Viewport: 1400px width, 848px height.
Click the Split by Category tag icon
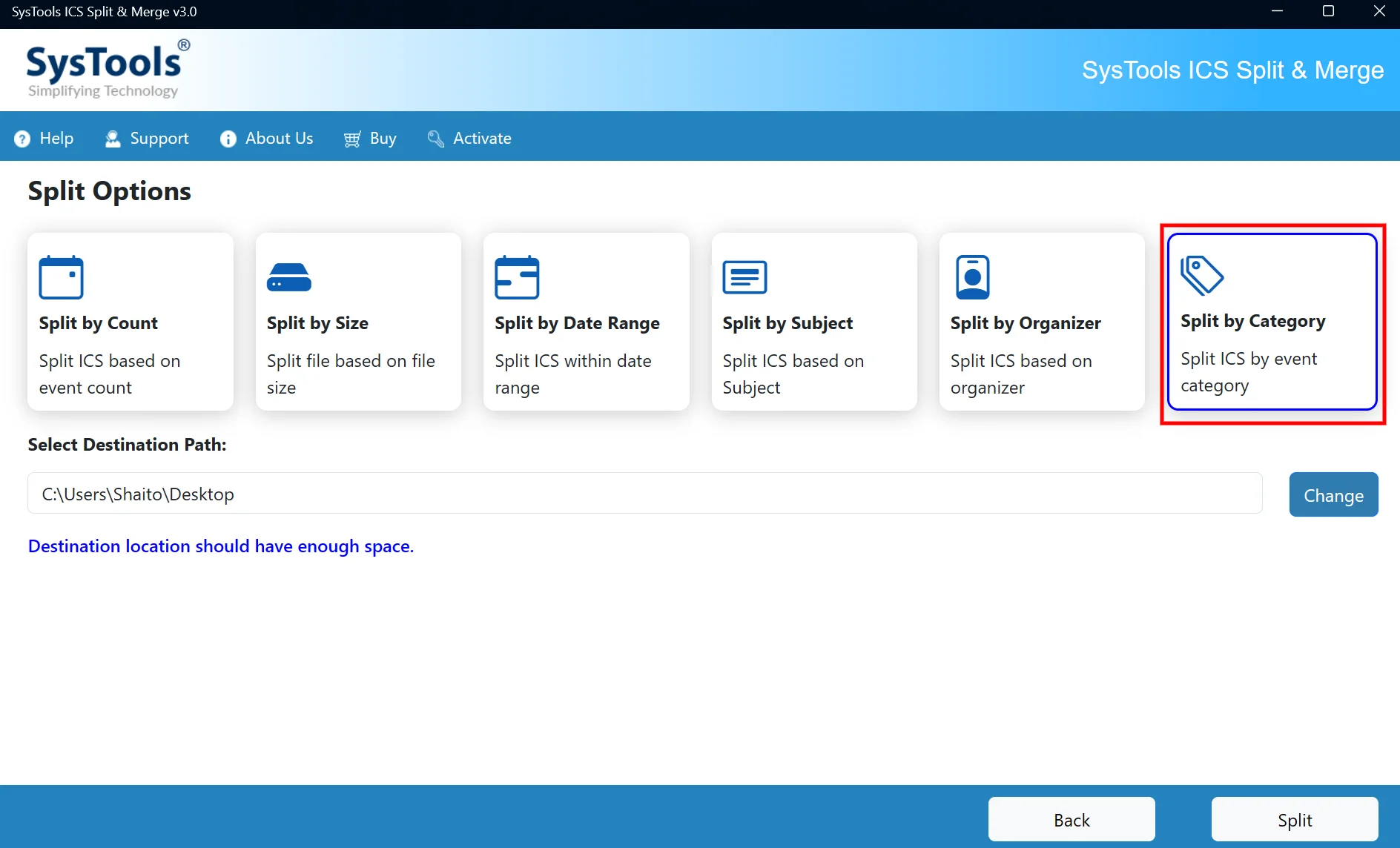[1201, 275]
